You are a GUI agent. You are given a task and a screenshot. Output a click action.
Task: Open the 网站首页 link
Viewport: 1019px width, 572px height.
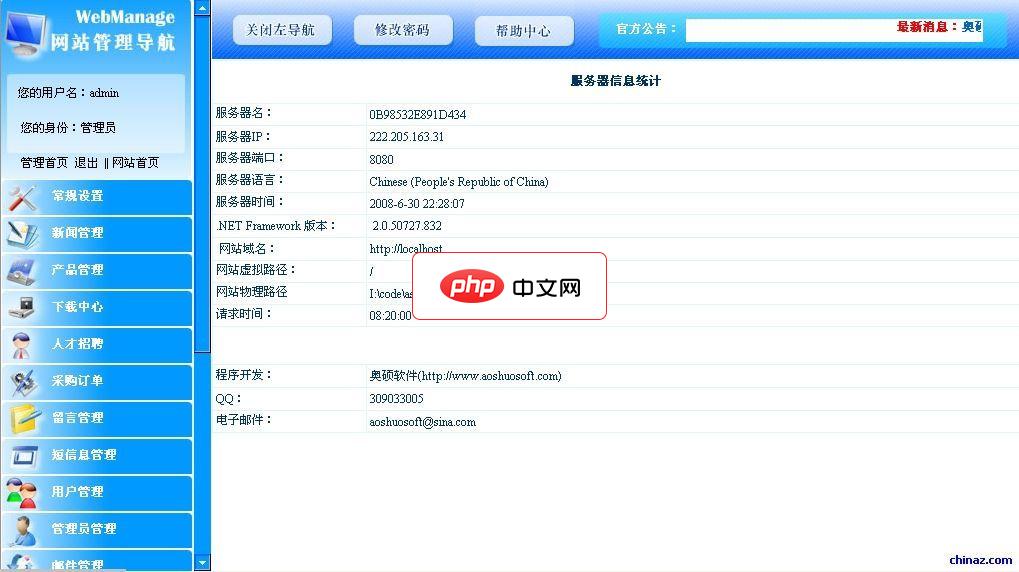pos(135,162)
